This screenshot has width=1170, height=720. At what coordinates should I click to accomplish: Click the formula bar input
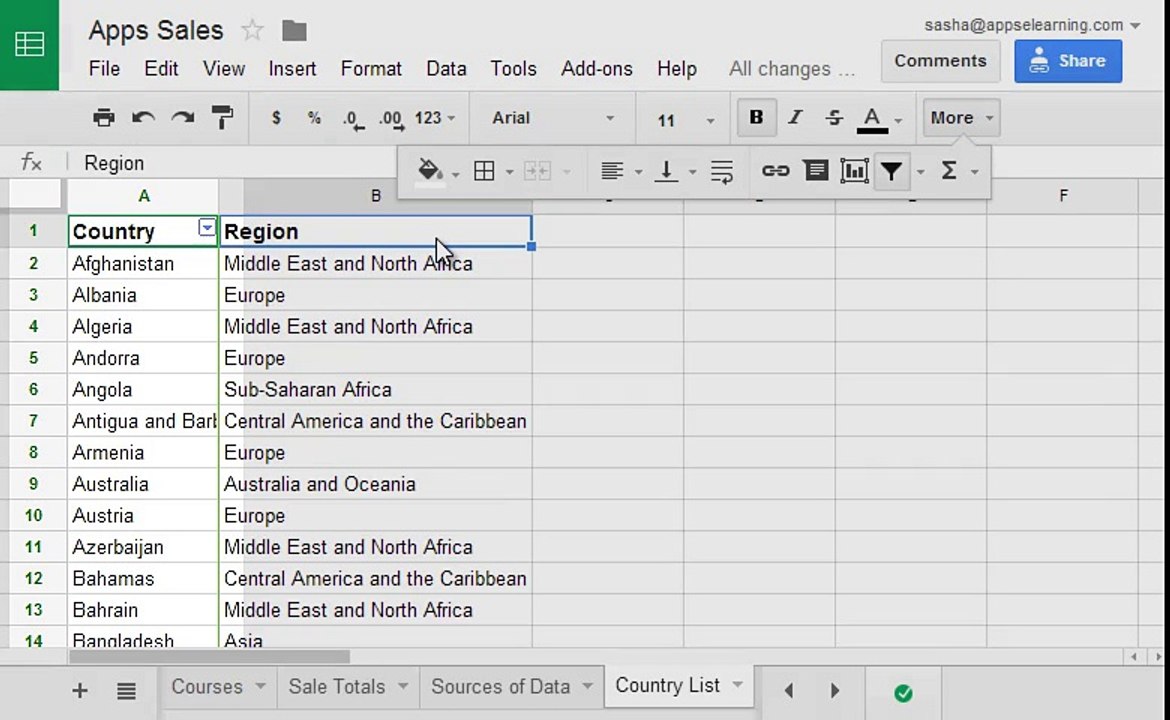pos(239,163)
